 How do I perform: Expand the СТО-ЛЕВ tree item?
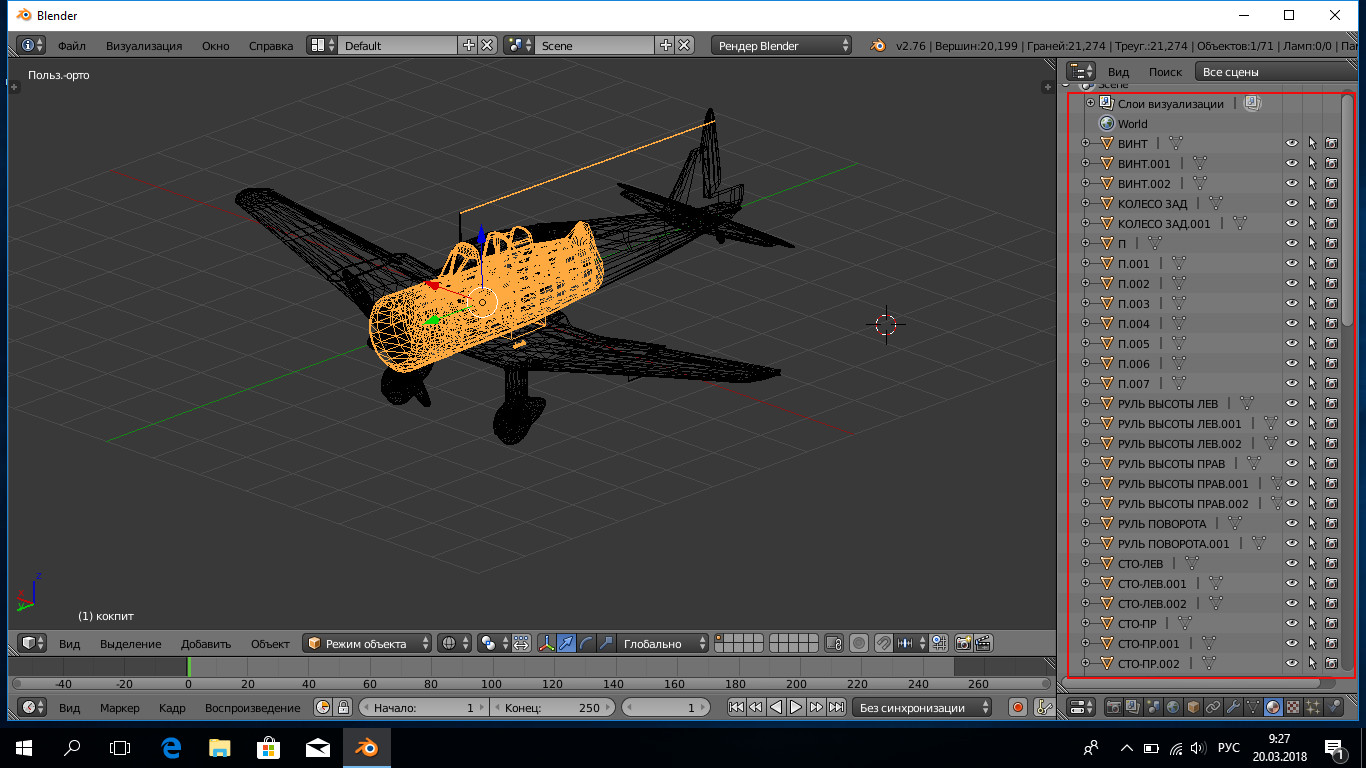(x=1085, y=564)
